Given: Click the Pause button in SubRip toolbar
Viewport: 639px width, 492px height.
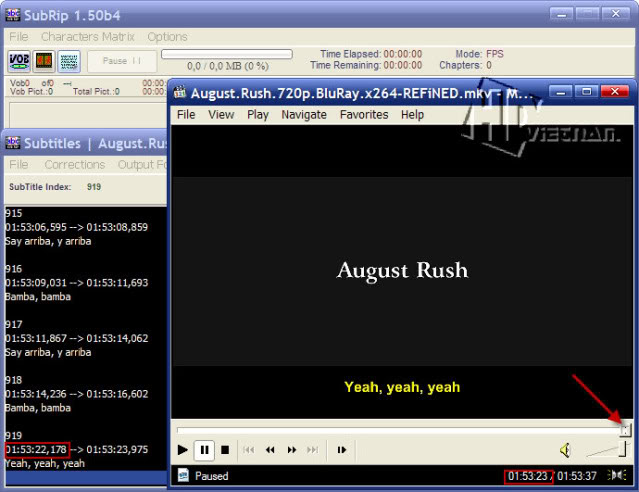Looking at the screenshot, I should pyautogui.click(x=122, y=61).
